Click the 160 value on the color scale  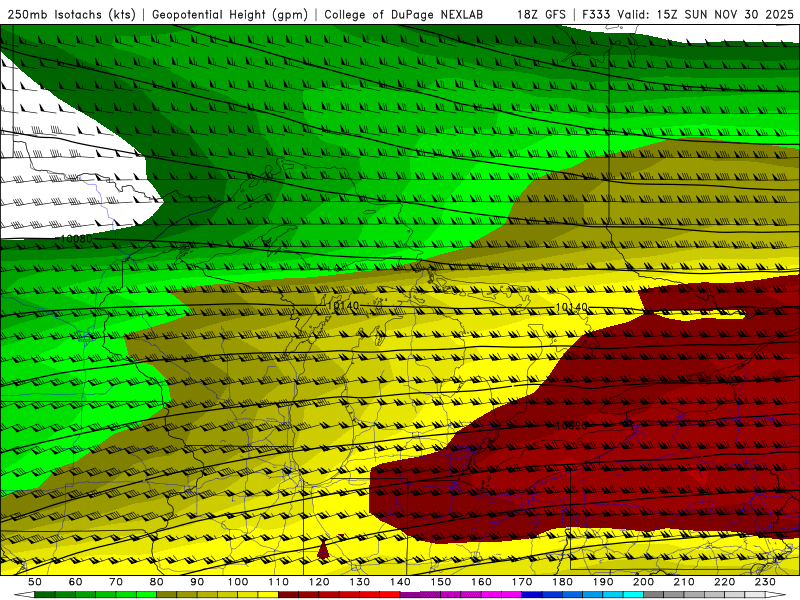pyautogui.click(x=481, y=582)
